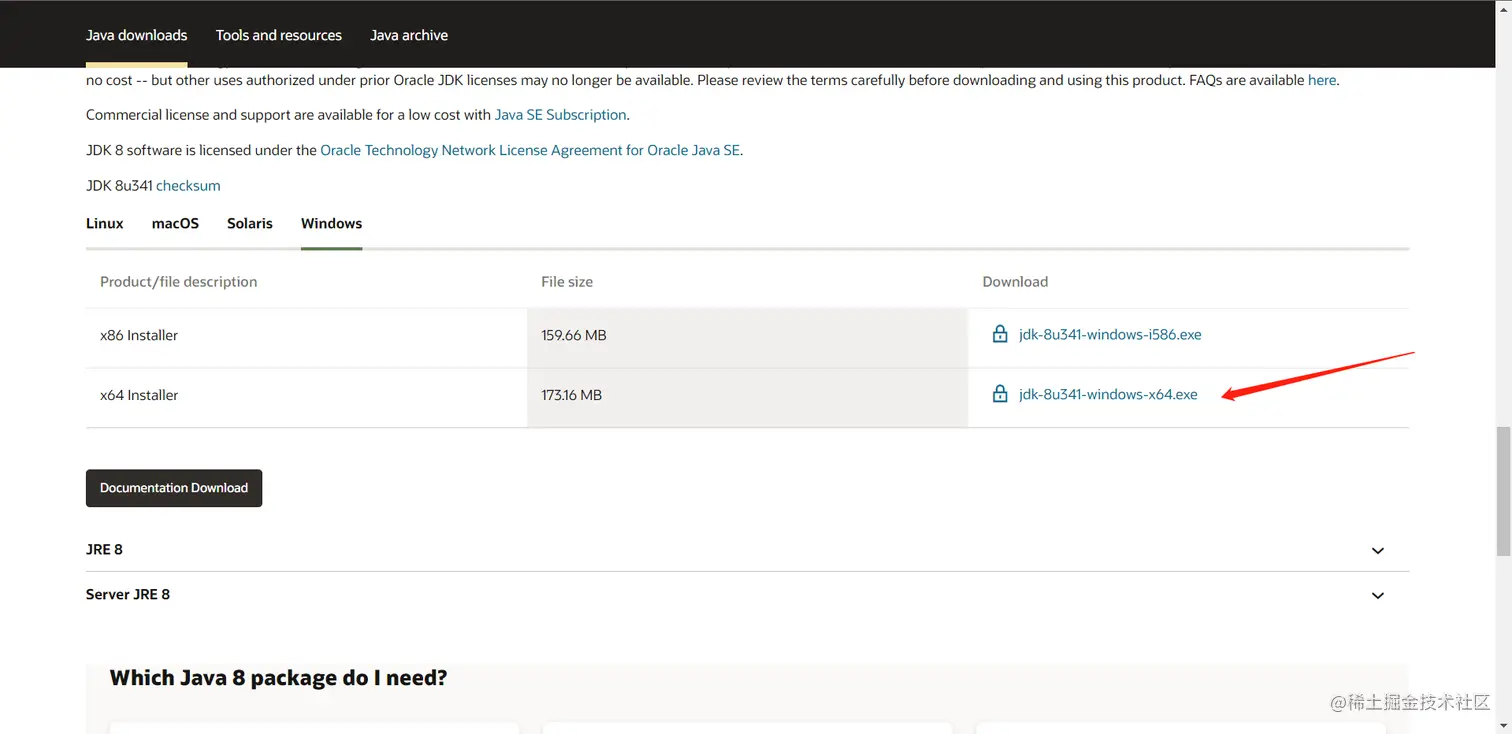Open the Java downloads menu item
The height and width of the screenshot is (734, 1512).
pyautogui.click(x=137, y=35)
